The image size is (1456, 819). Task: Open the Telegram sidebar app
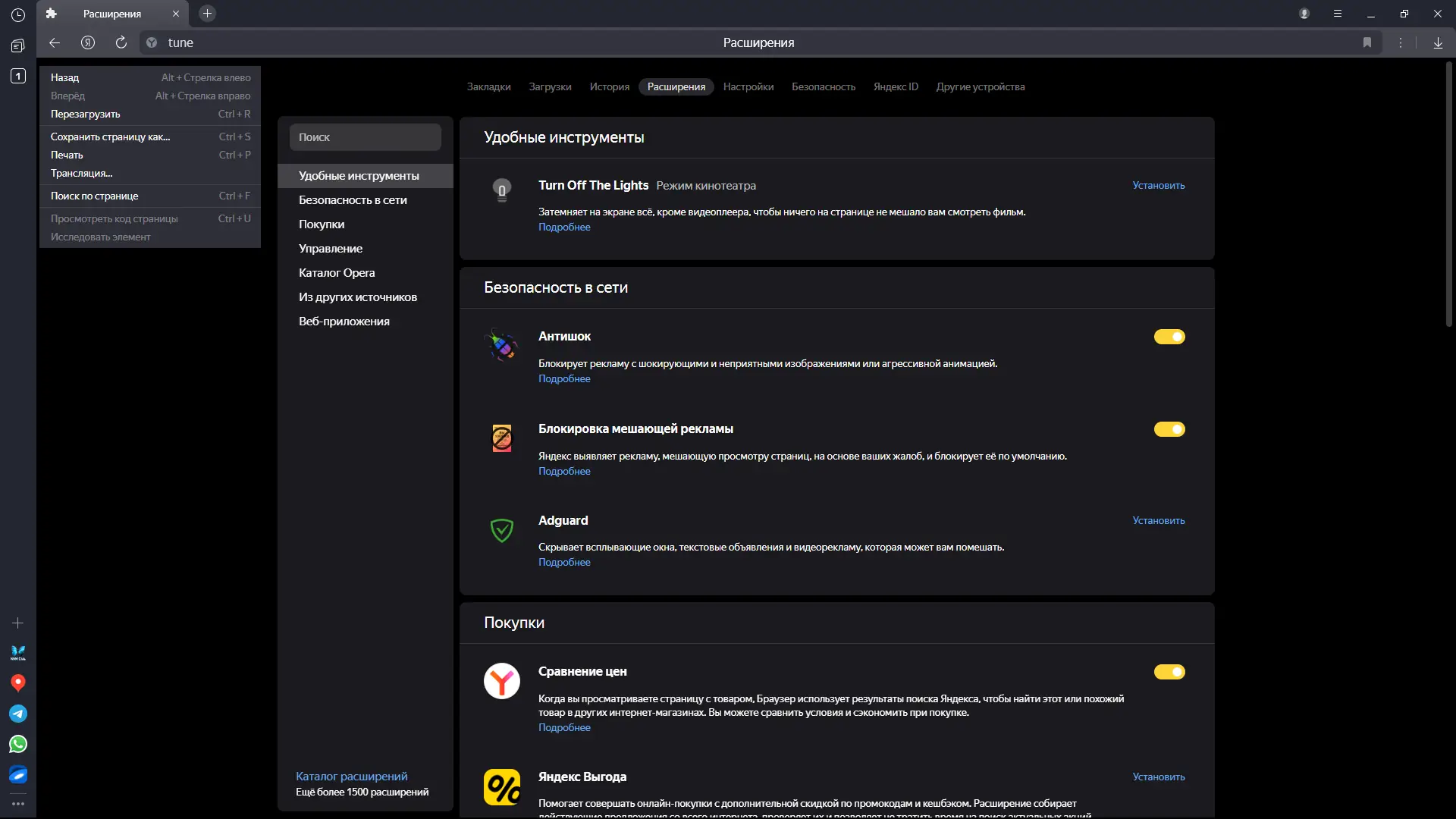coord(18,714)
